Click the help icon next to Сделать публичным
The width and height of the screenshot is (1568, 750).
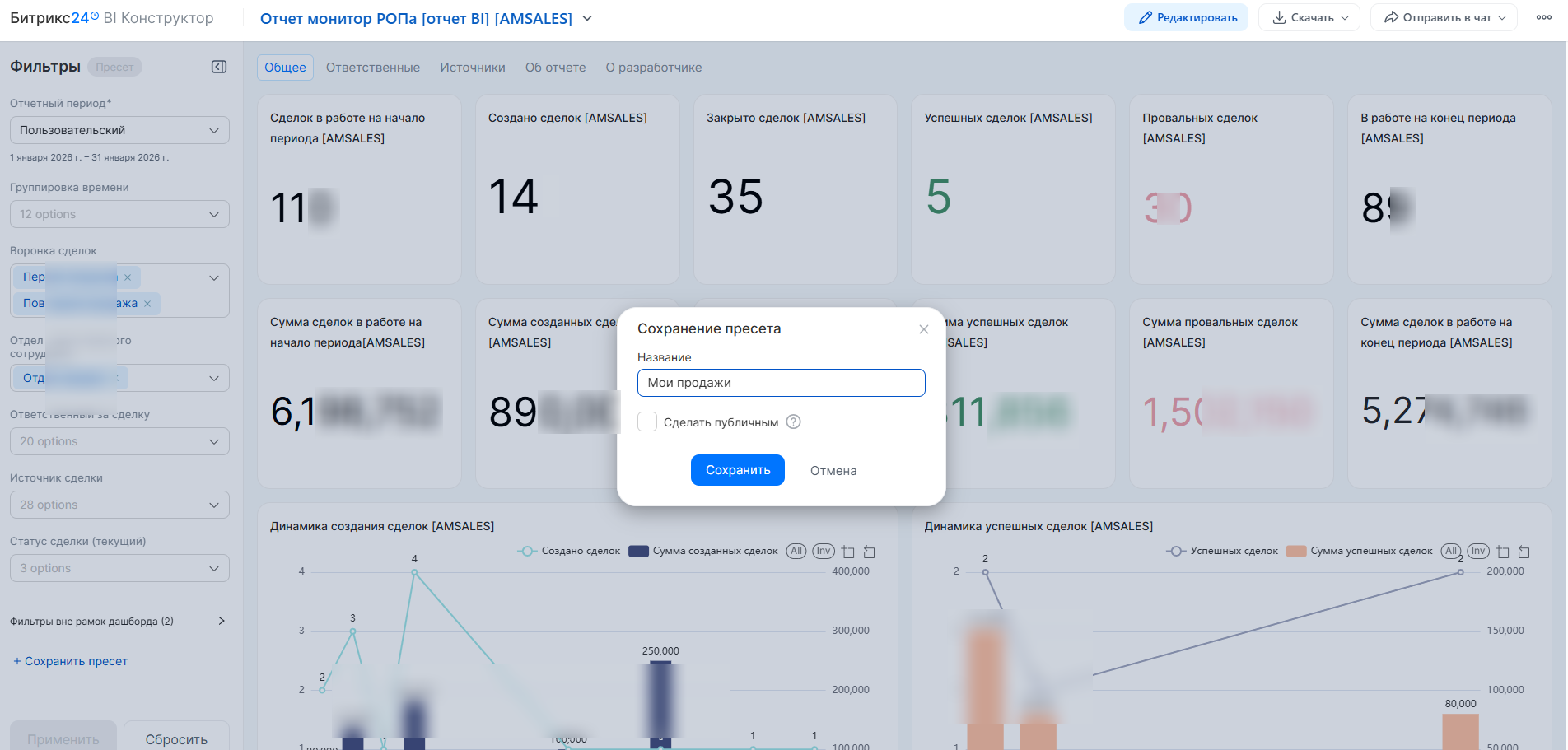(x=793, y=422)
